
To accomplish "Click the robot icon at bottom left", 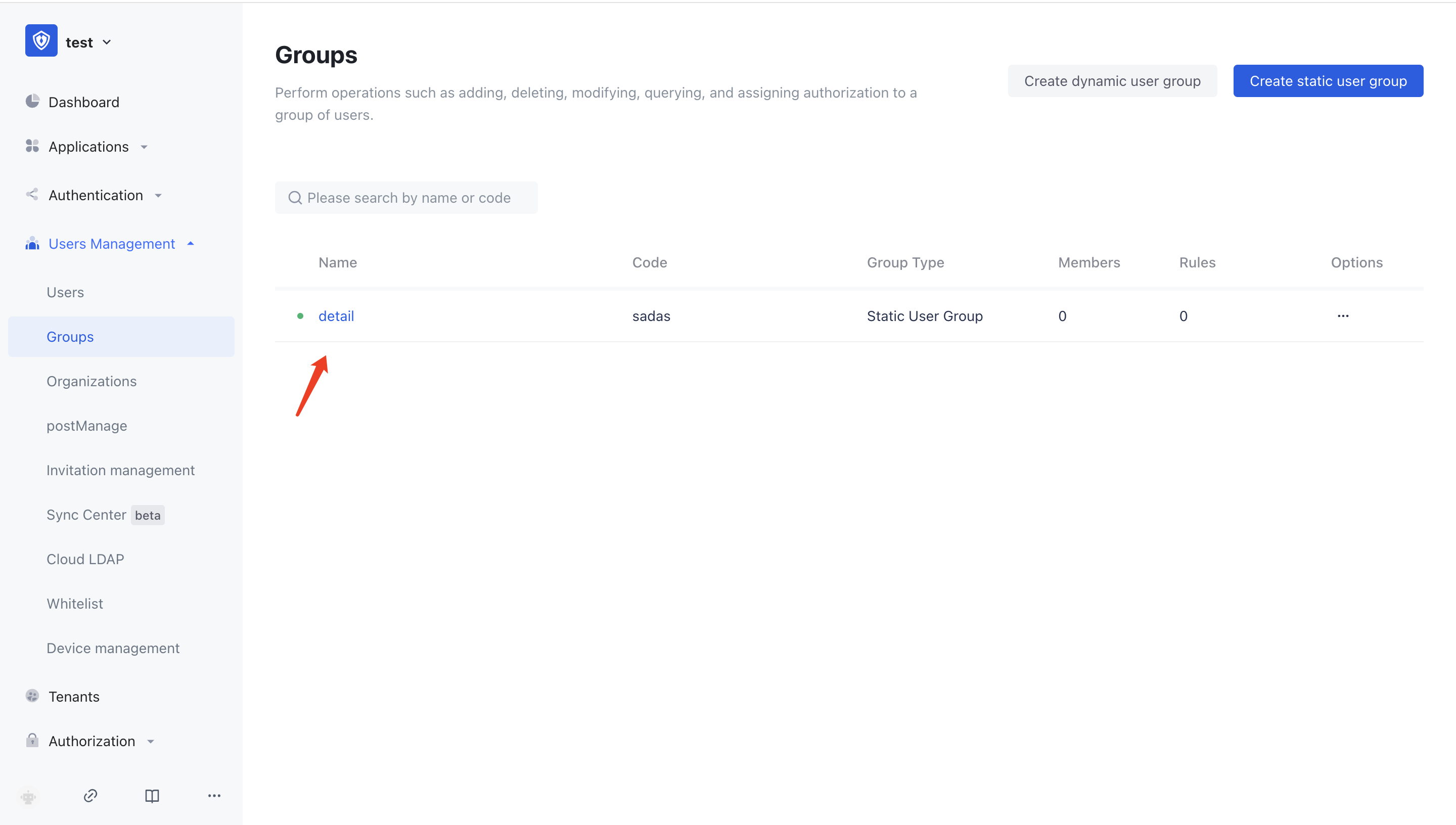I will (x=28, y=797).
